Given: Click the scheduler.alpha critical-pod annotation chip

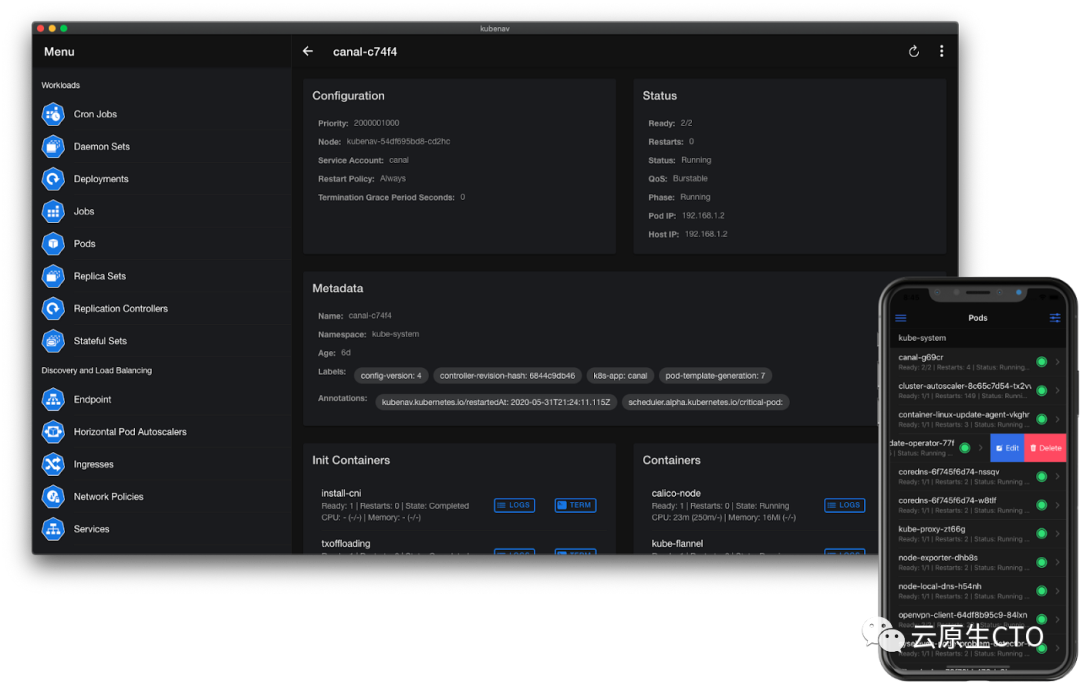Looking at the screenshot, I should [705, 402].
